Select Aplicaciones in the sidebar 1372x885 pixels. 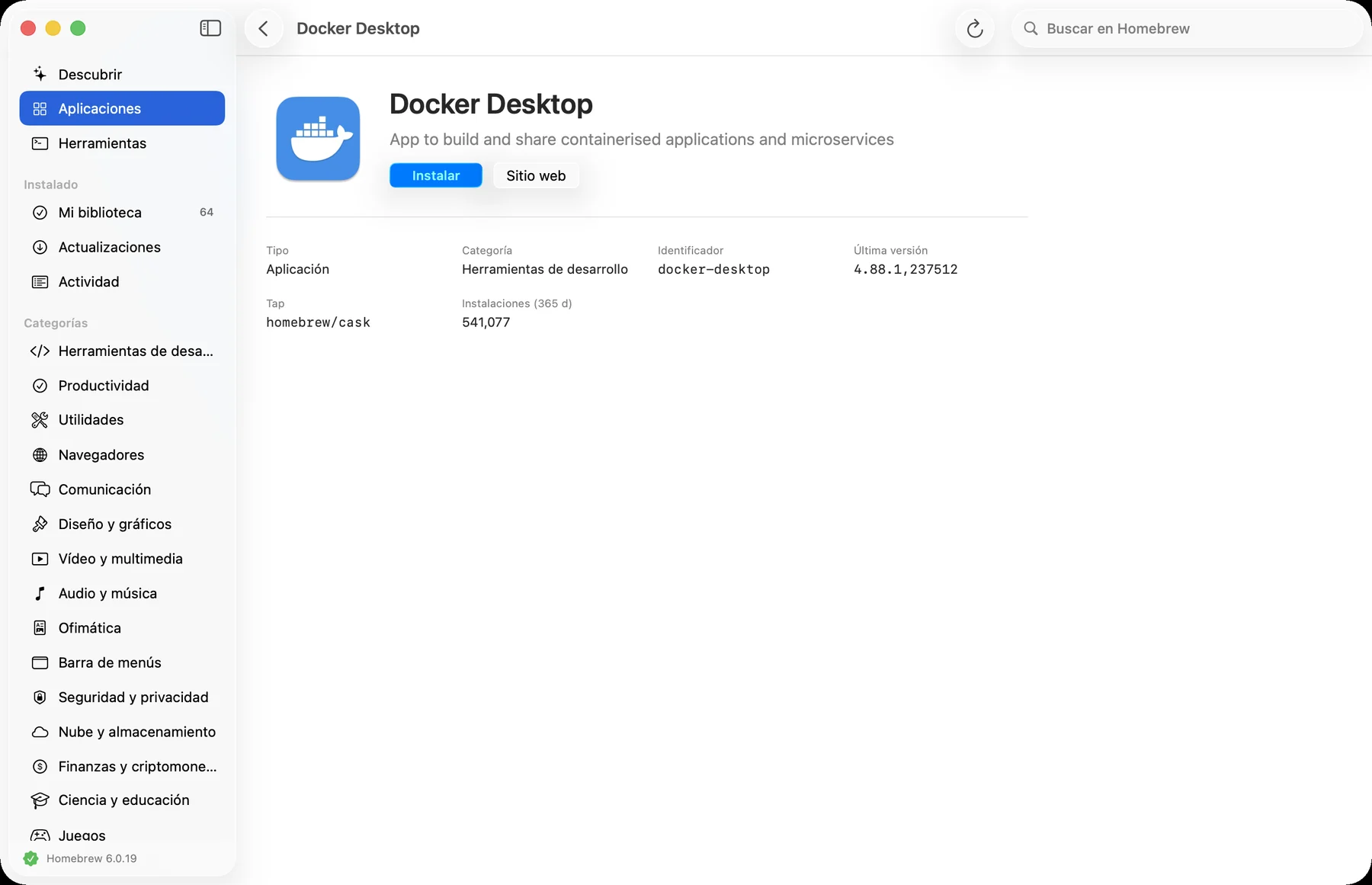(x=122, y=108)
